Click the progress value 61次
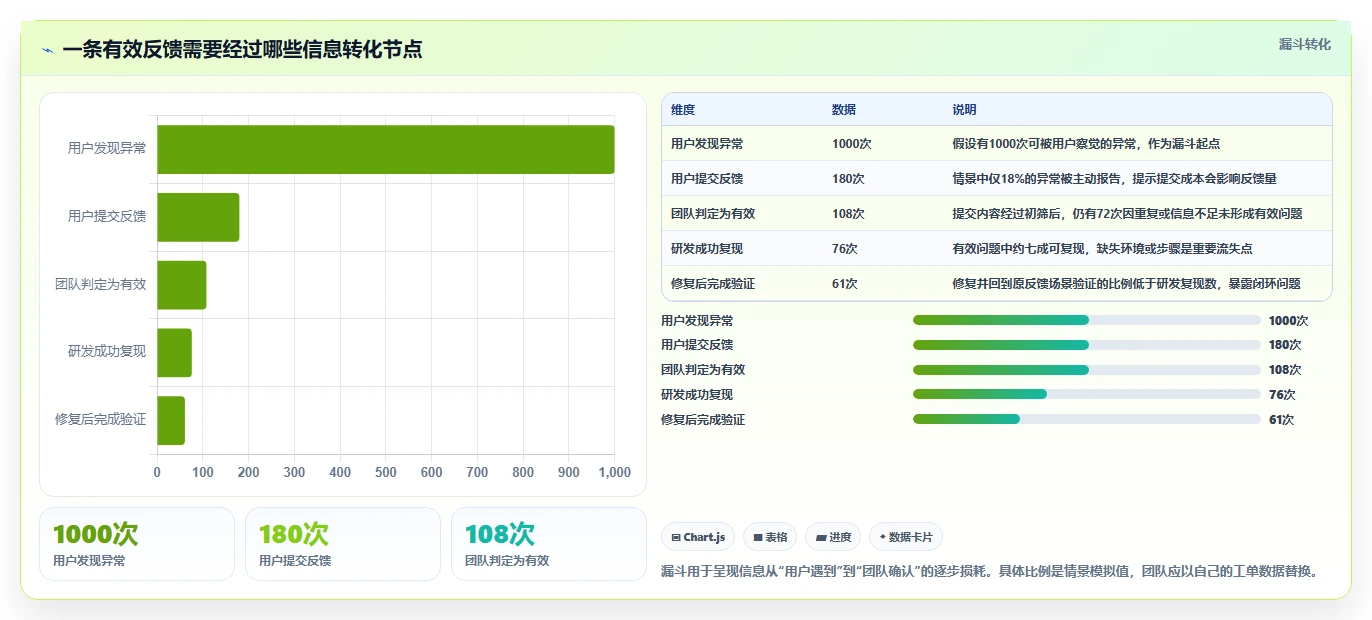The width and height of the screenshot is (1372, 620). 1282,420
